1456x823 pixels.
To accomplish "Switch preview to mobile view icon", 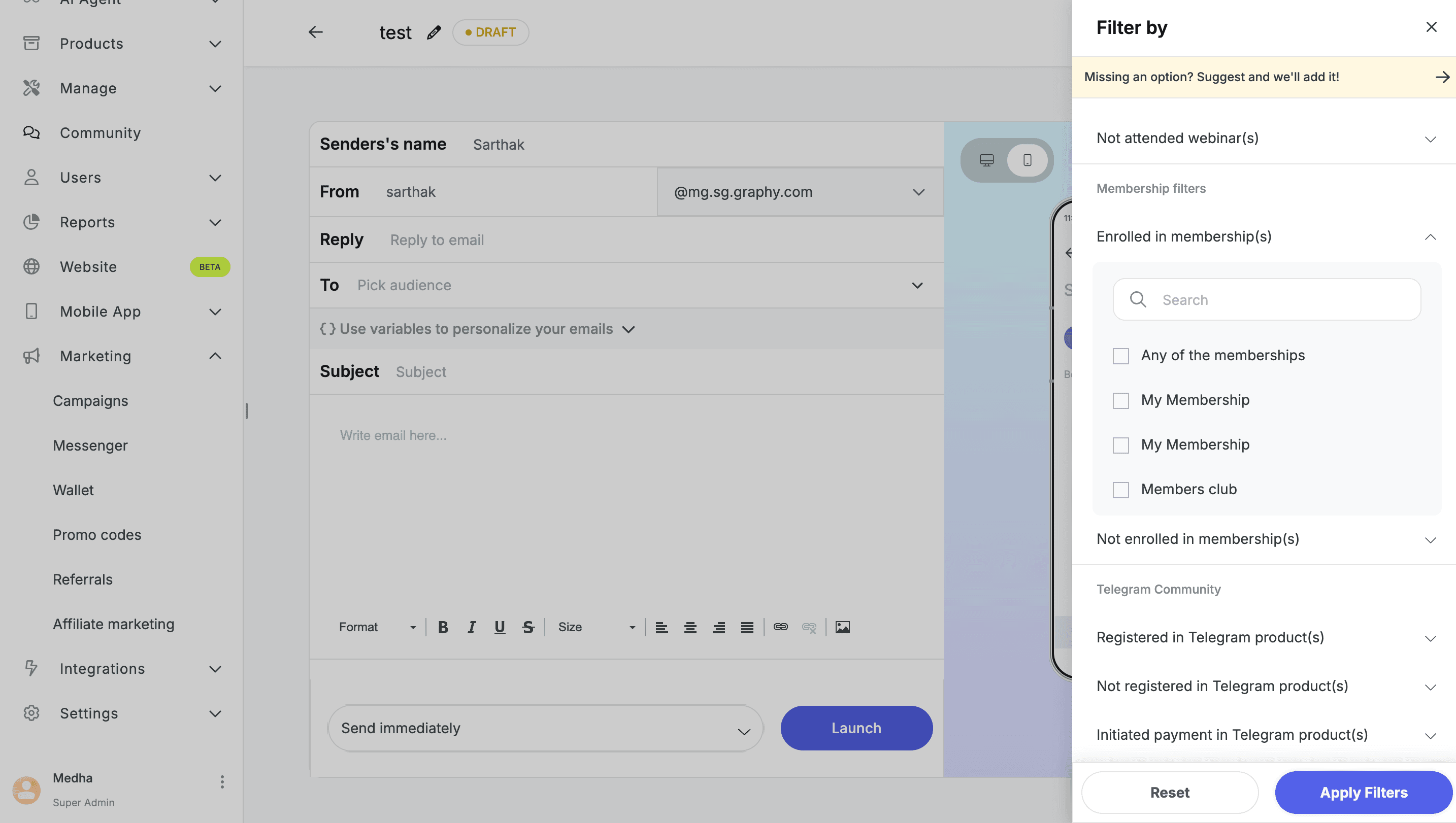I will (x=1028, y=160).
